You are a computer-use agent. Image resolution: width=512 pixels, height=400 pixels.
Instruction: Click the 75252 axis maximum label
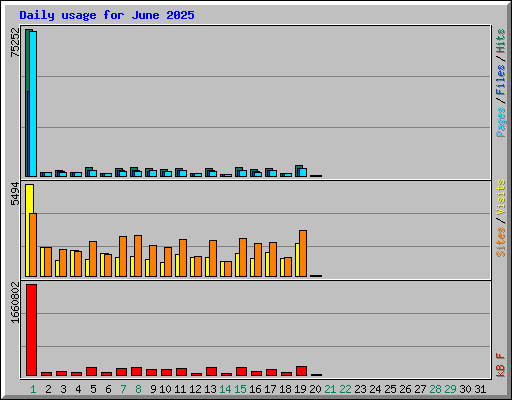coord(15,42)
